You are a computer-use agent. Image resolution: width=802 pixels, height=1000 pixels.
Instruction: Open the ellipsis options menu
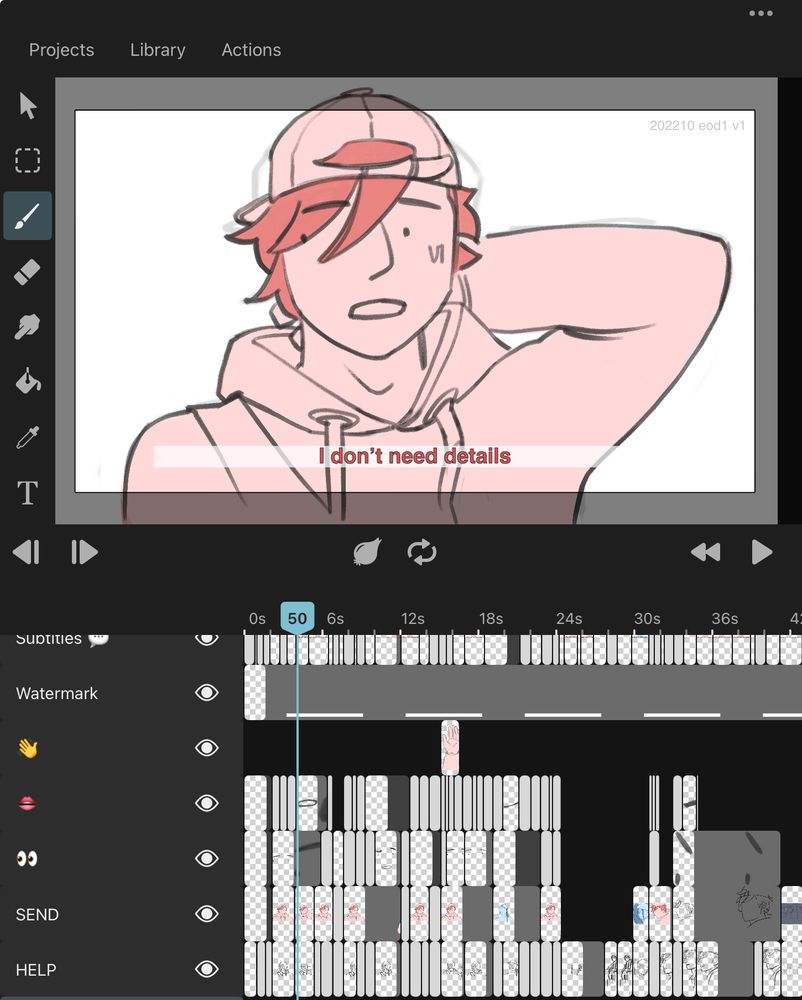[758, 14]
